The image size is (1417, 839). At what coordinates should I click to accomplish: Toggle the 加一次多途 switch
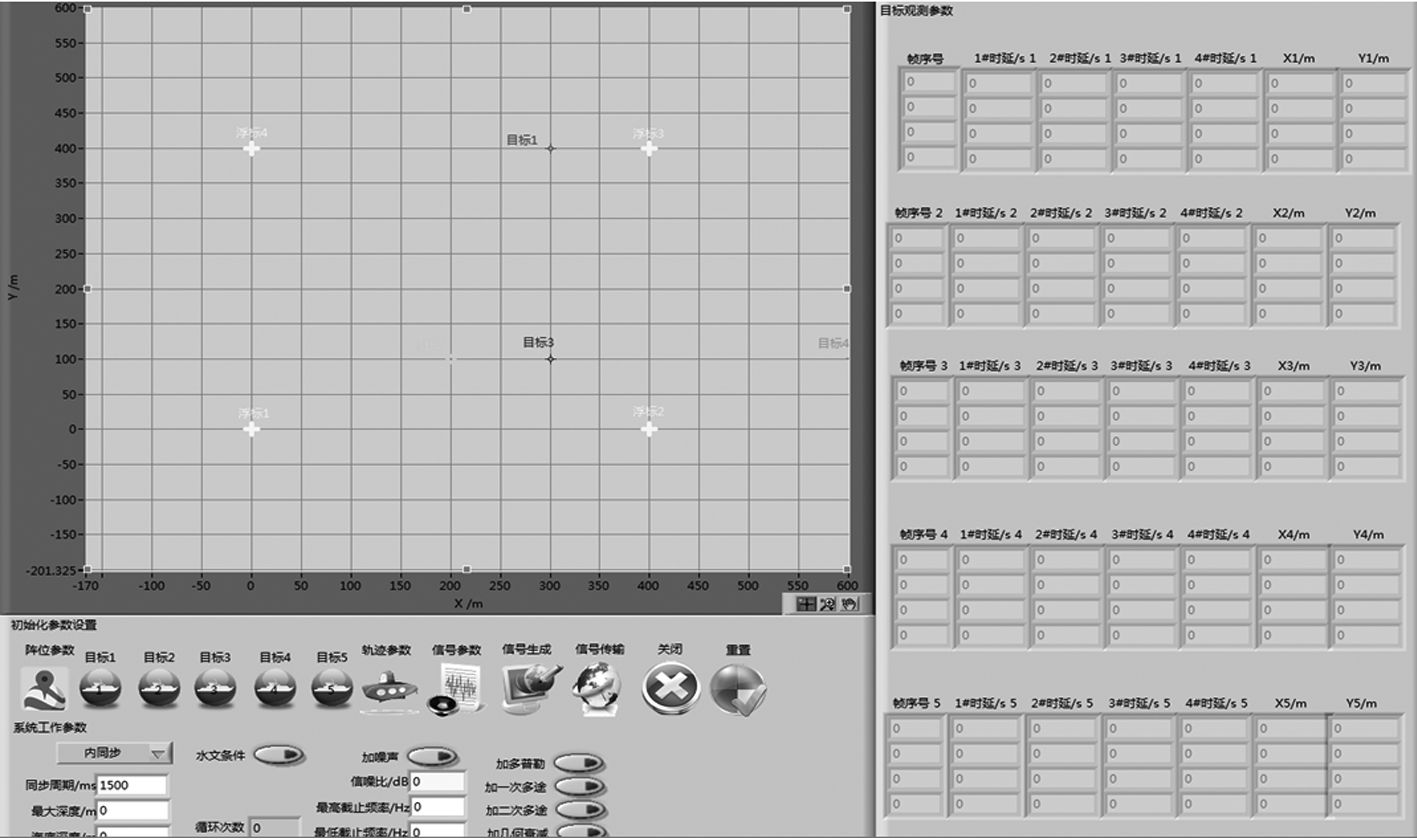pyautogui.click(x=579, y=787)
